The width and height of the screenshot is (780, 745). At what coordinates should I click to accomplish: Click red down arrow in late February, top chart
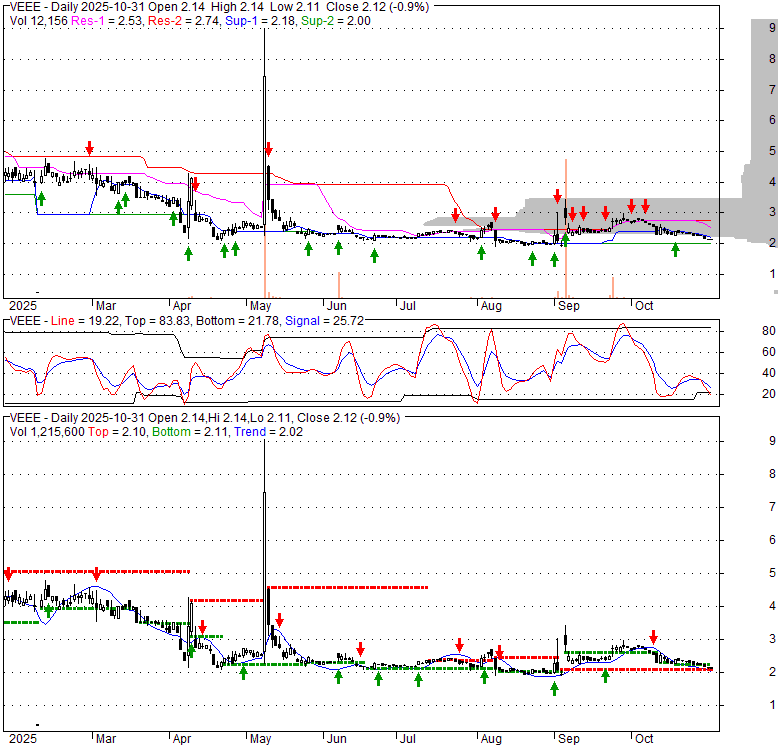coord(89,148)
